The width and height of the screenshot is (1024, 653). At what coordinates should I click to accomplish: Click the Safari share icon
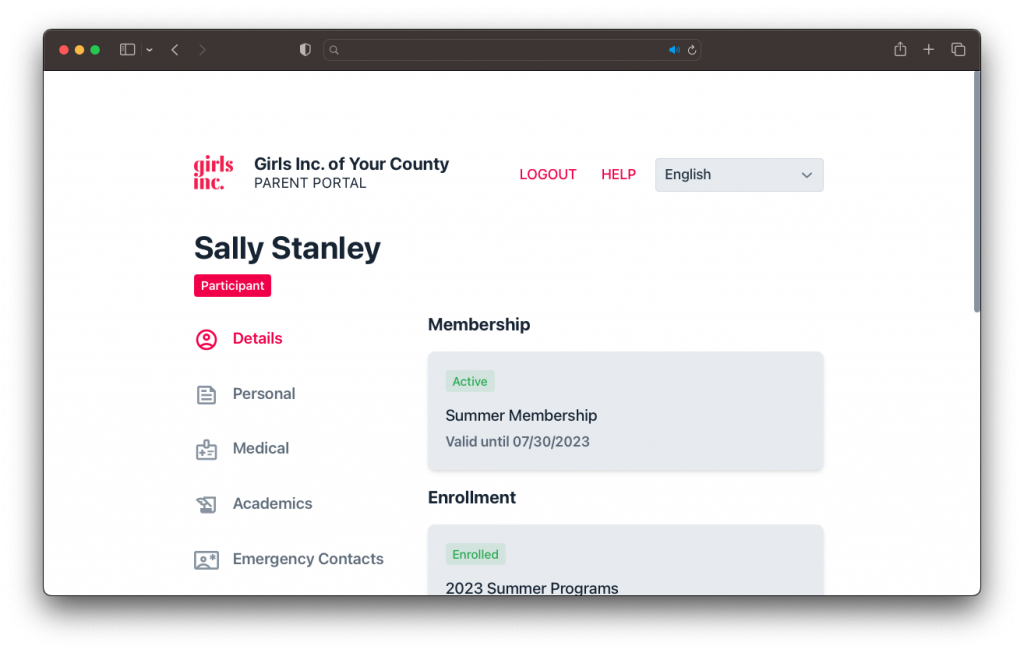(900, 49)
